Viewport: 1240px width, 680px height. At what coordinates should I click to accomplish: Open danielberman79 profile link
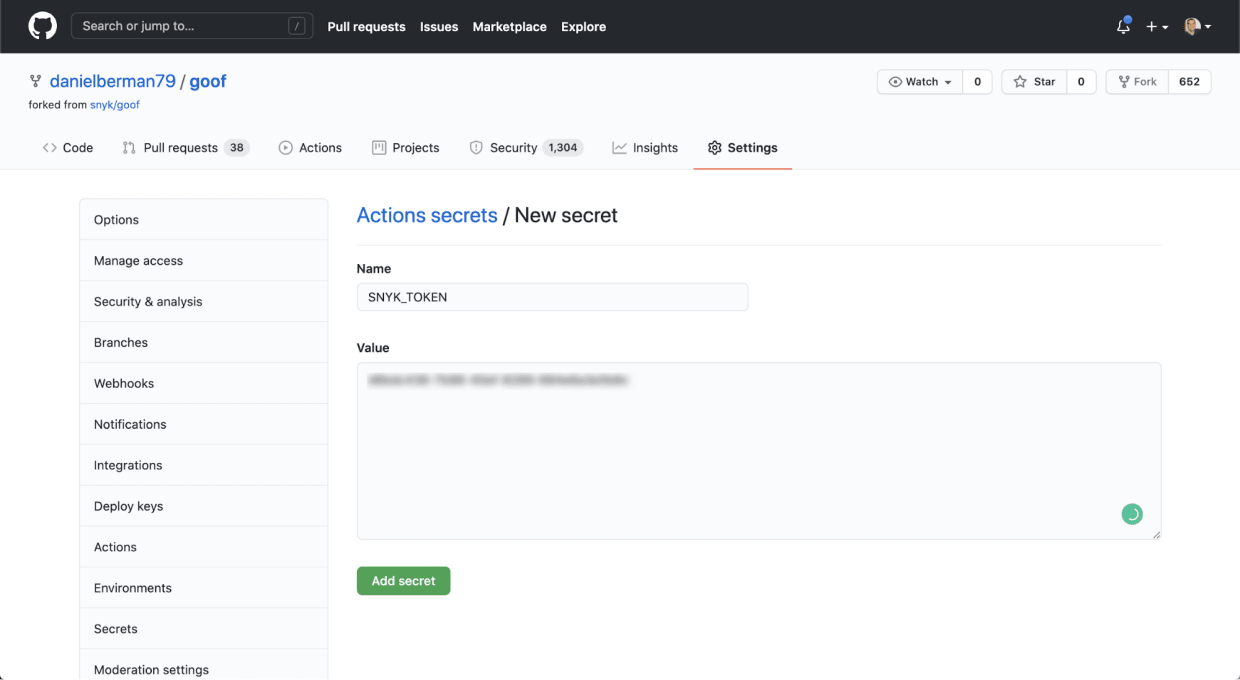coord(112,81)
